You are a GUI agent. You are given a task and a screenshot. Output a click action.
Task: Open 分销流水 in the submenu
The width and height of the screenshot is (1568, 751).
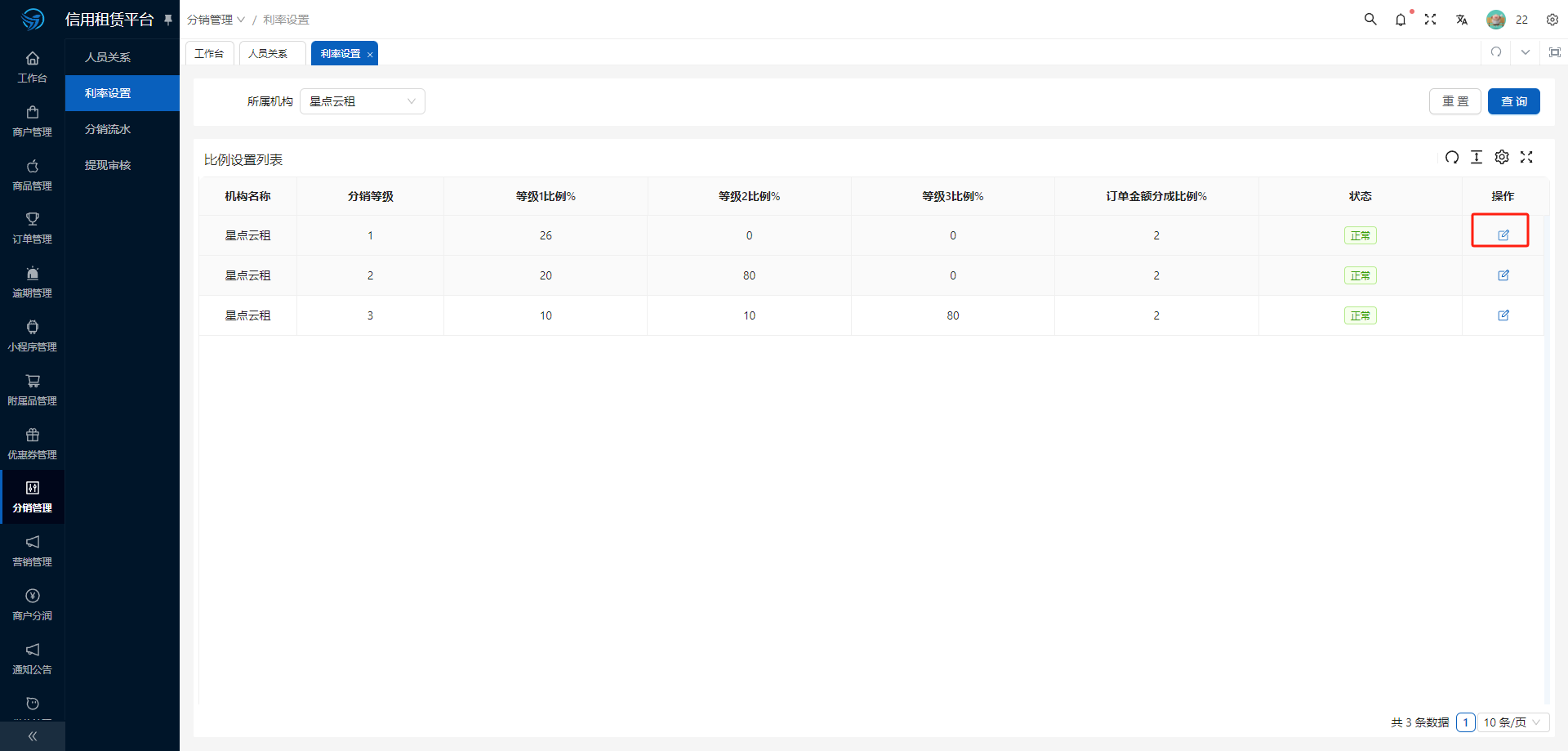point(108,129)
